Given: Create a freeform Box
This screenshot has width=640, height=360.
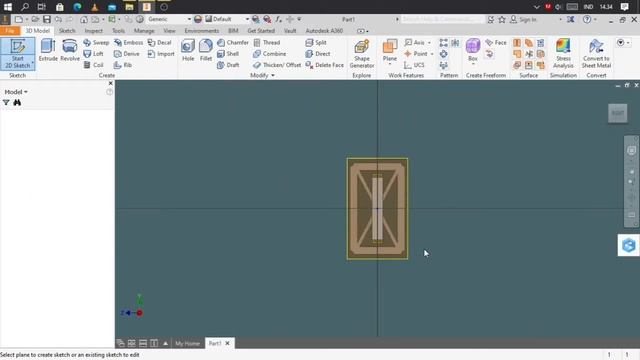Looking at the screenshot, I should coord(473,49).
